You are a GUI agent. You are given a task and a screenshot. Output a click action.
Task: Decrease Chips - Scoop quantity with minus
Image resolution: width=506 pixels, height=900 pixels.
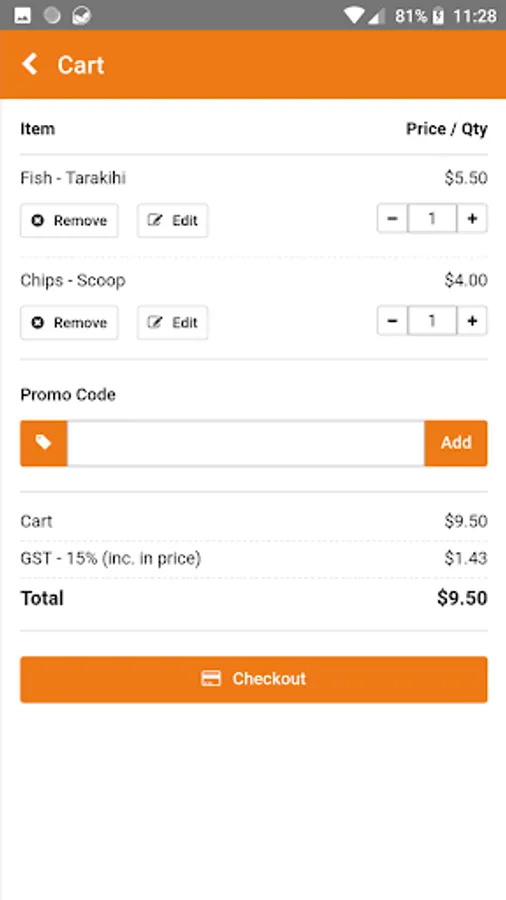tap(392, 320)
